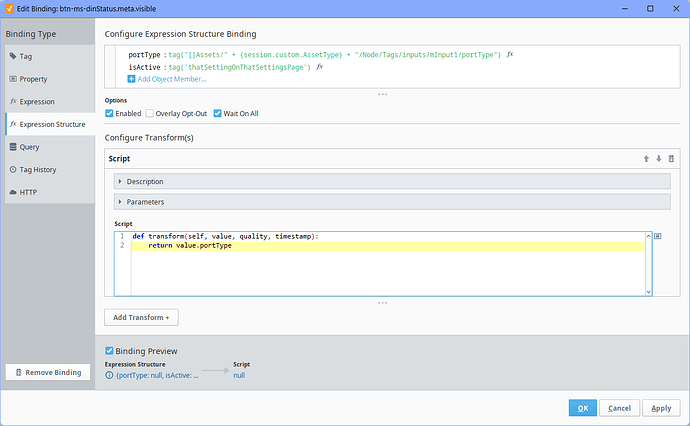Click the Ignition app icon in title bar
The height and width of the screenshot is (426, 690).
click(9, 8)
